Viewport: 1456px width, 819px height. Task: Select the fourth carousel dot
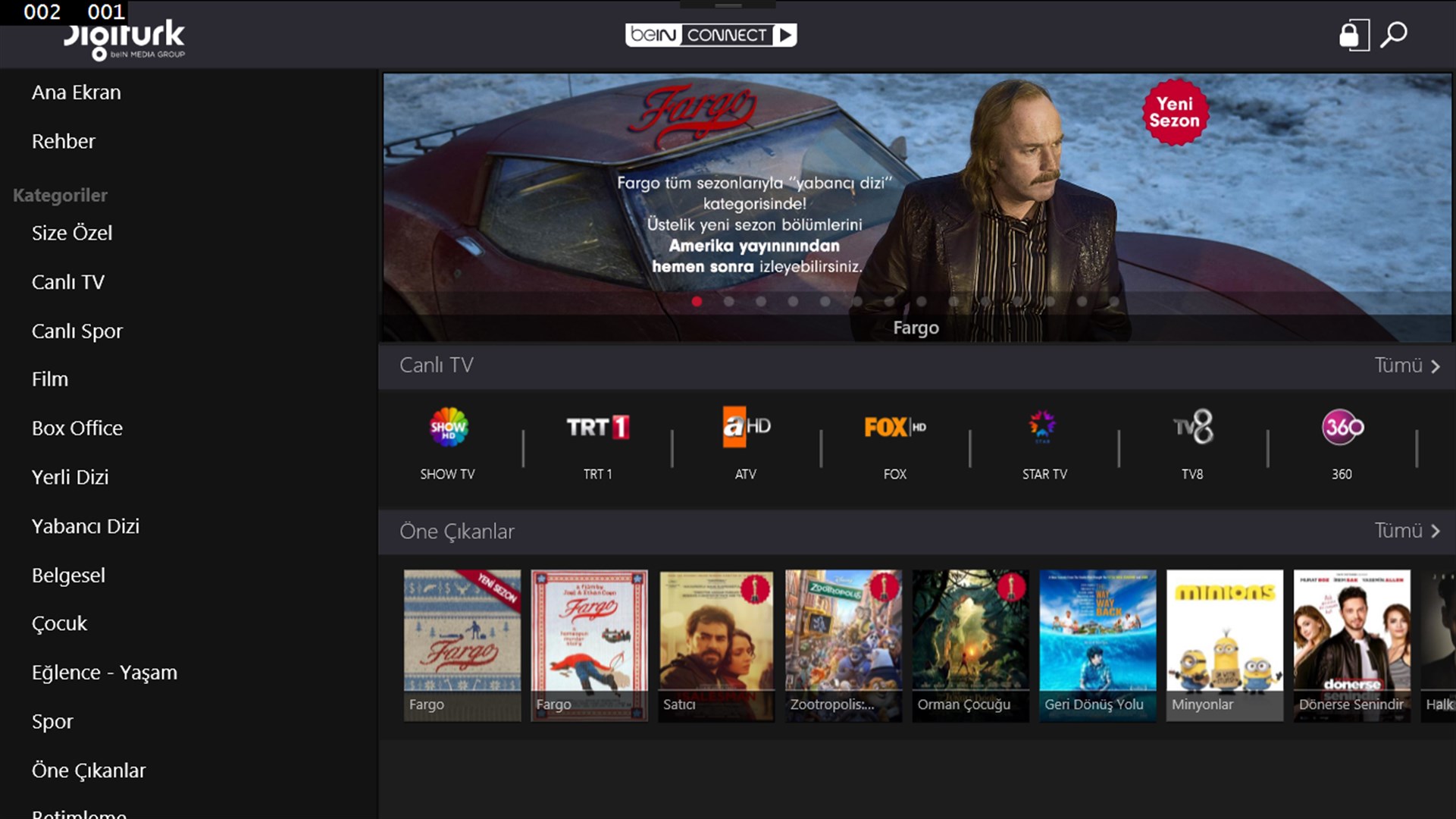click(793, 301)
